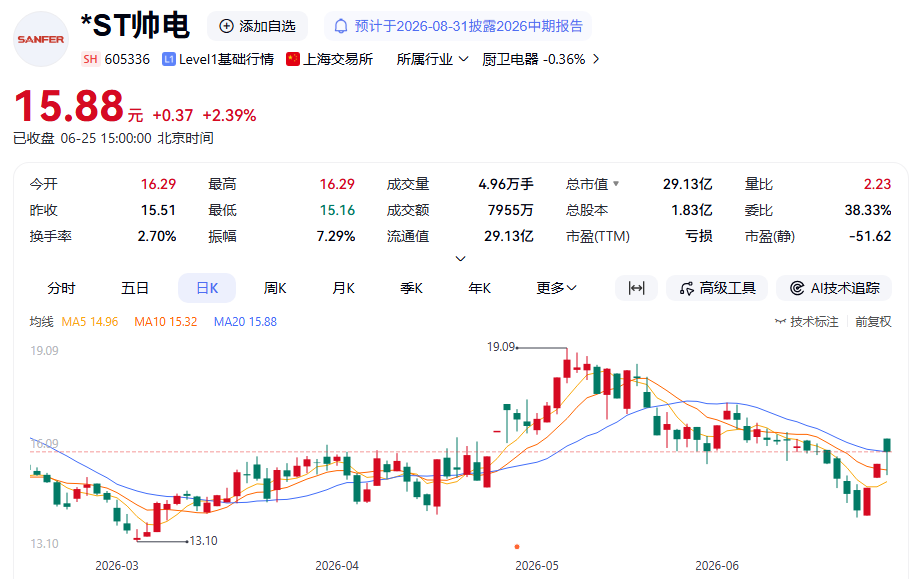This screenshot has height=579, width=919.
Task: Open 高级工具 advanced tools
Action: (x=717, y=288)
